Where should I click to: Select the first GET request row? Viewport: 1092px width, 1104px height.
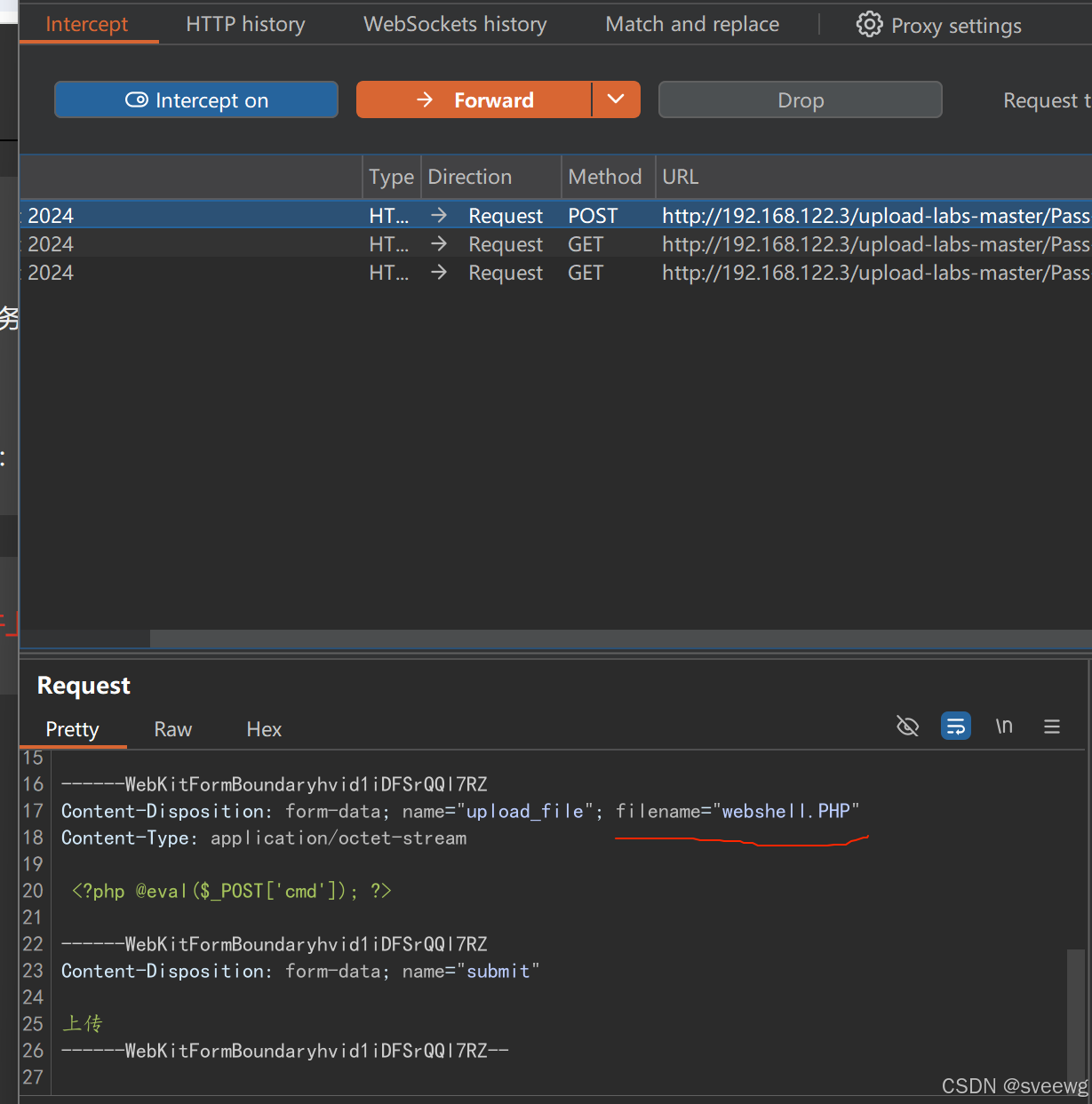(x=555, y=244)
